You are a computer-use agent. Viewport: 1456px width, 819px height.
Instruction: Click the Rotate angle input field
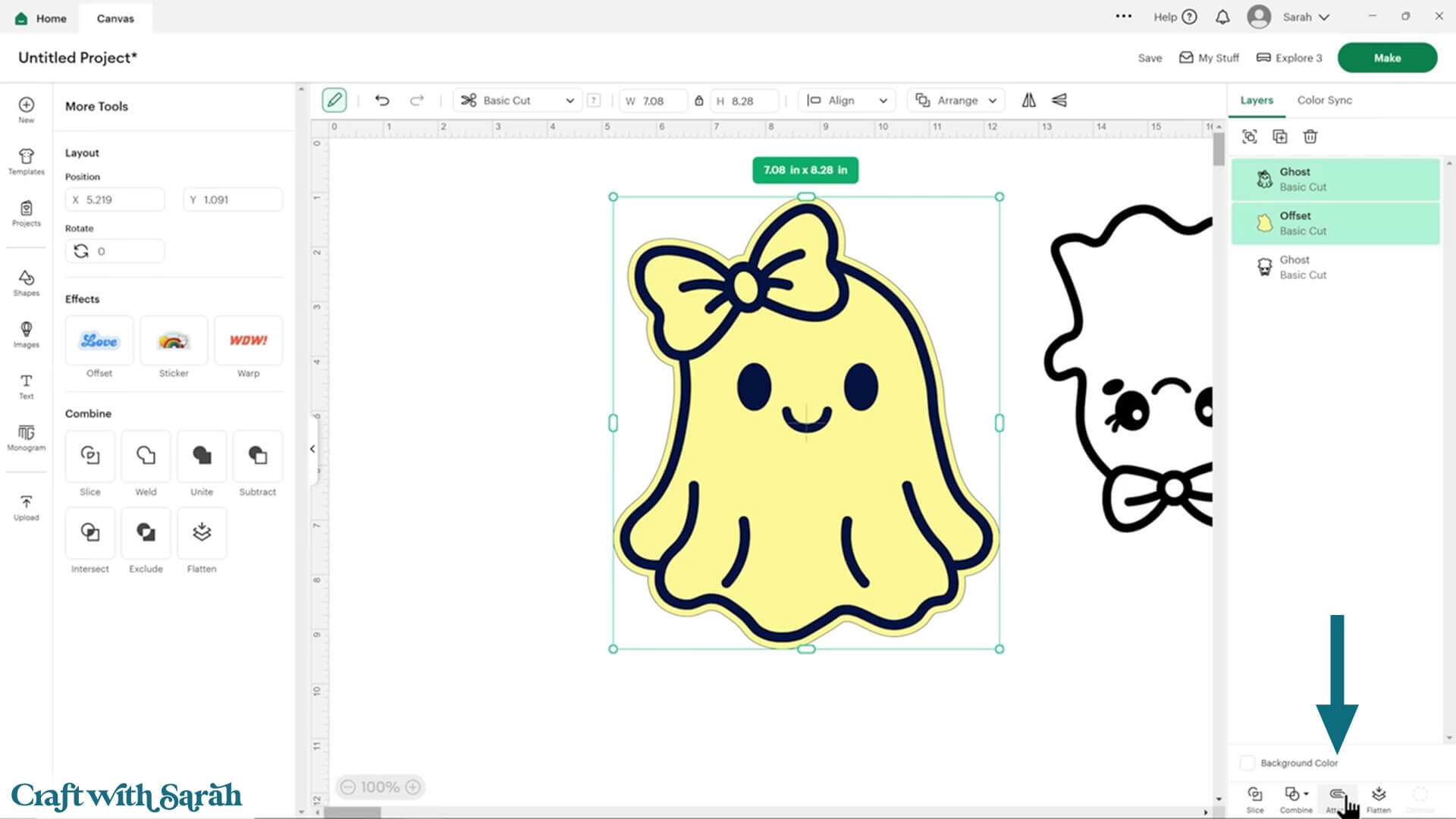[x=125, y=251]
